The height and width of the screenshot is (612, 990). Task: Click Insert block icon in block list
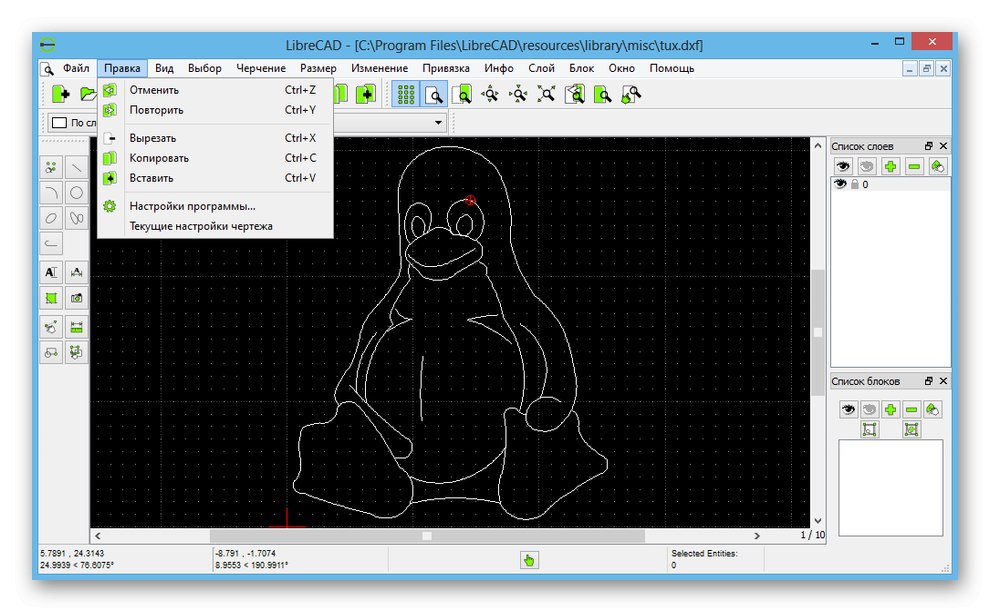coord(911,429)
